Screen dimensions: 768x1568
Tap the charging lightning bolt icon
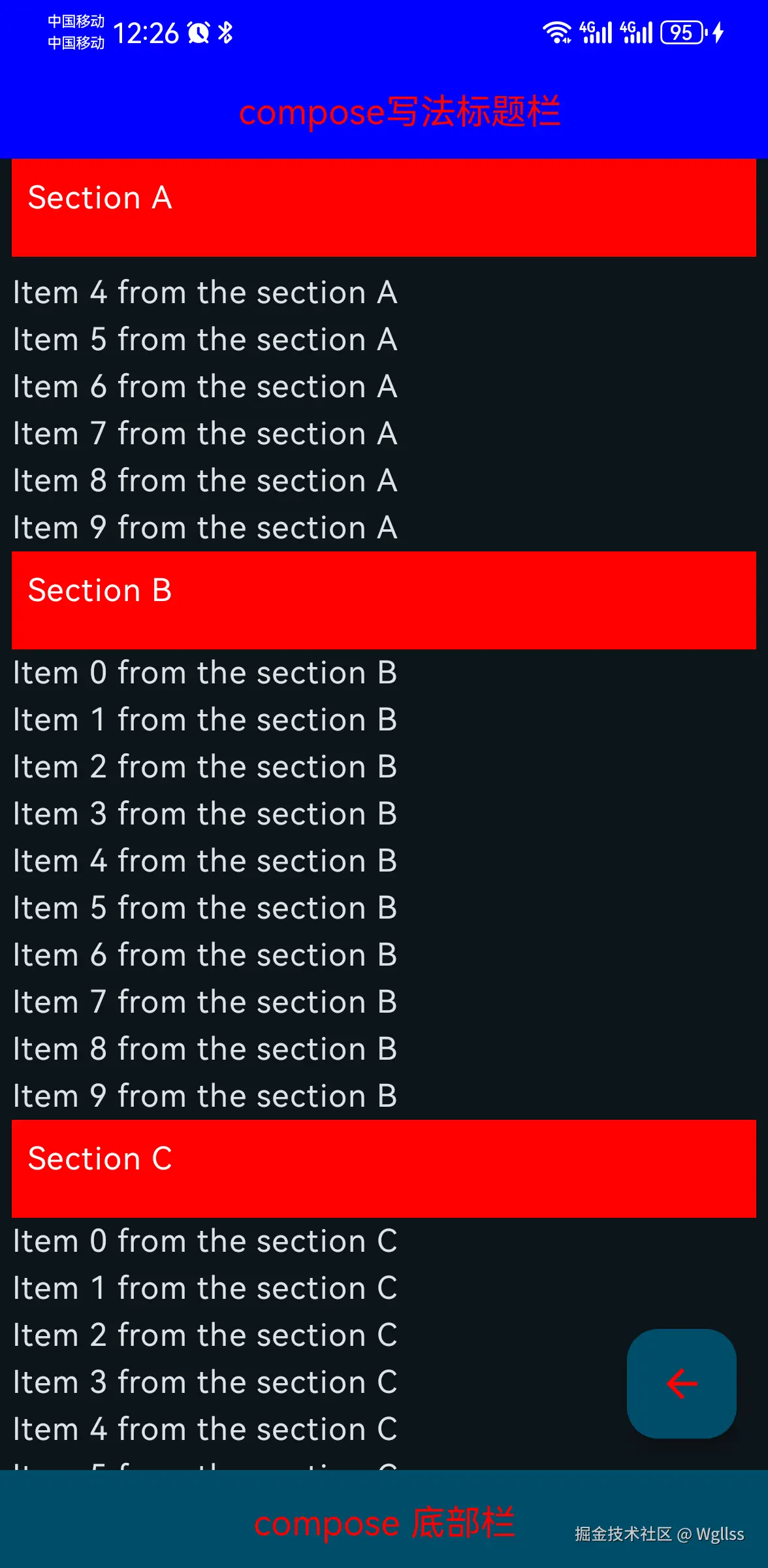pos(718,32)
